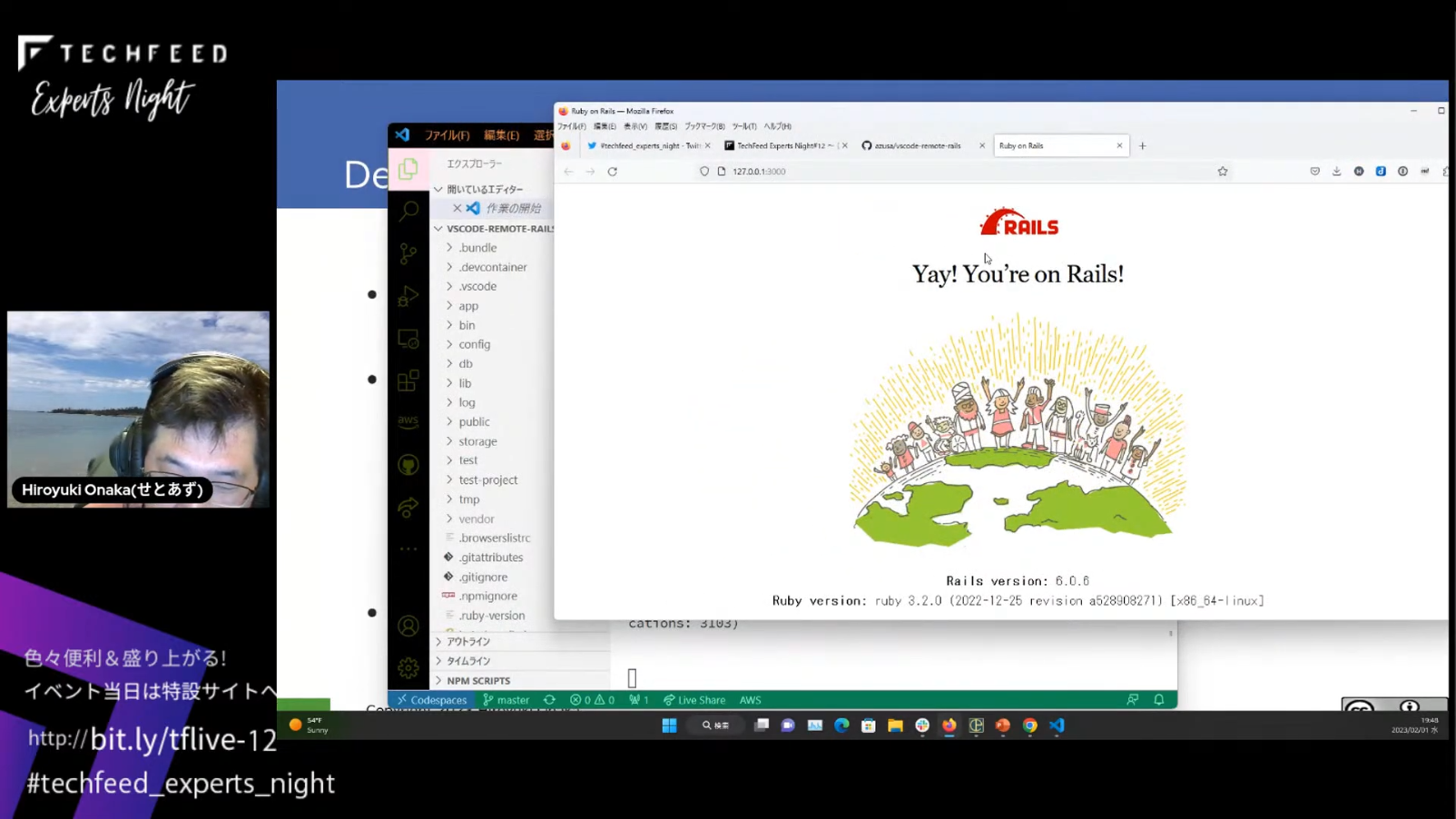Open Google Chrome from the taskbar

tap(1029, 725)
